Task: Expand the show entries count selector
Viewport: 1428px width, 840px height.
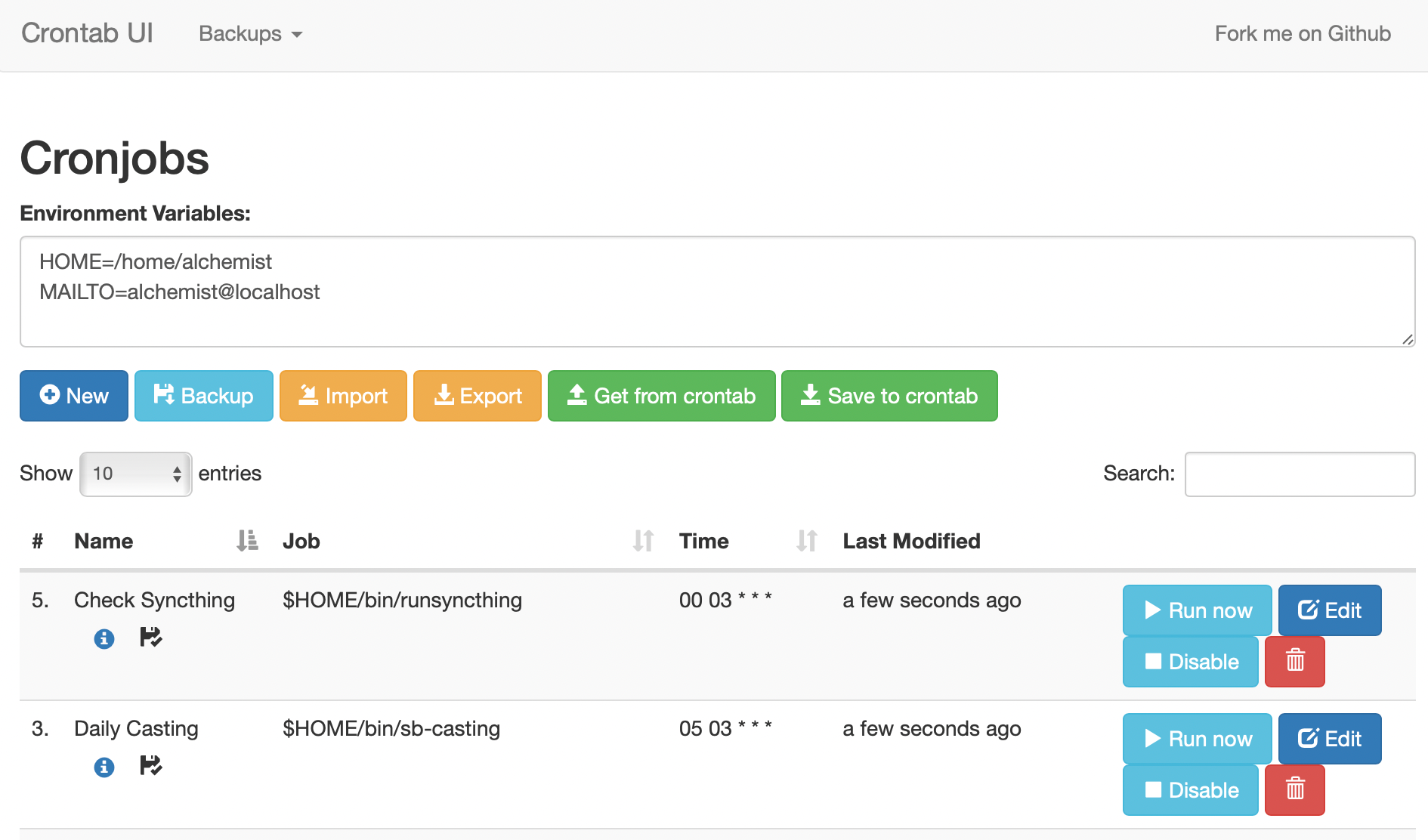Action: 136,474
